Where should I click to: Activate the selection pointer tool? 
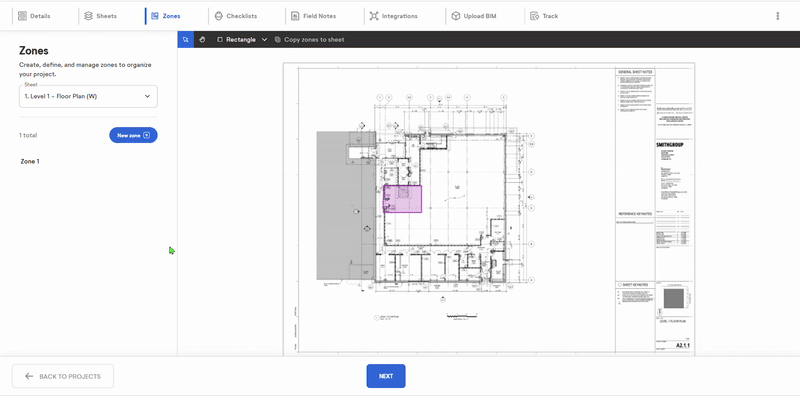186,39
